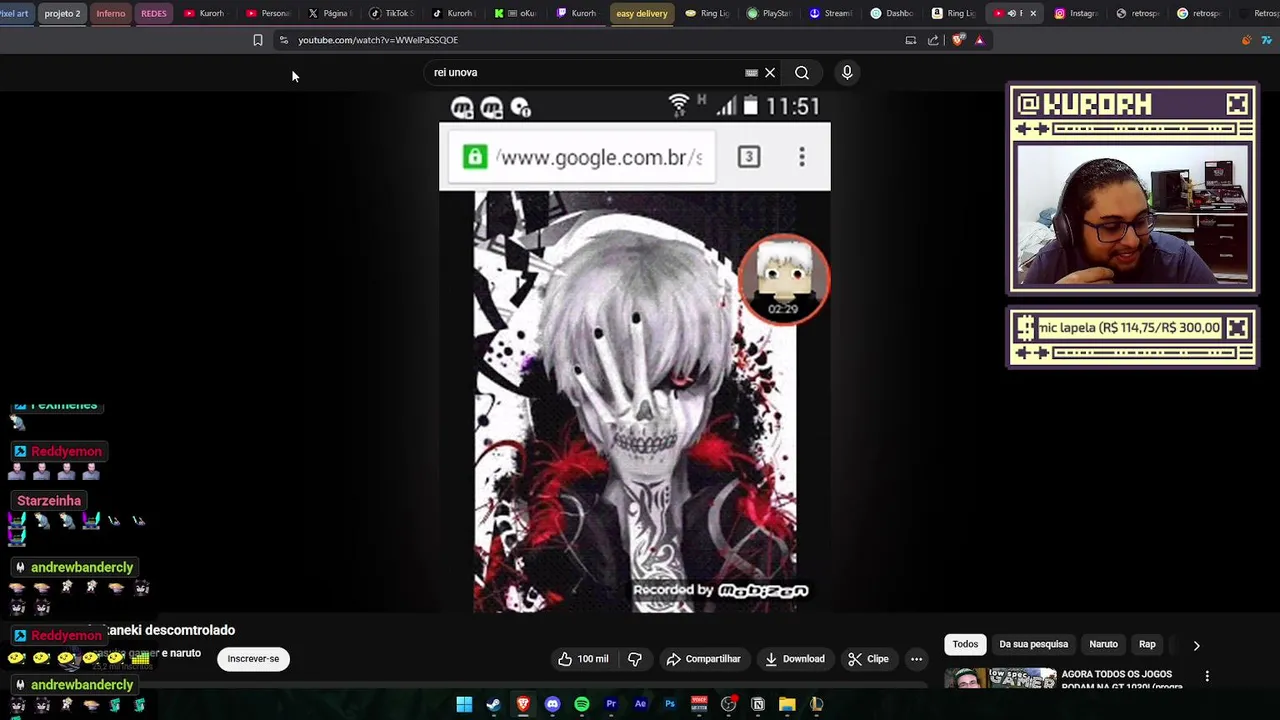Click the 'Clipe' scissors button
This screenshot has width=1280, height=720.
pyautogui.click(x=868, y=659)
